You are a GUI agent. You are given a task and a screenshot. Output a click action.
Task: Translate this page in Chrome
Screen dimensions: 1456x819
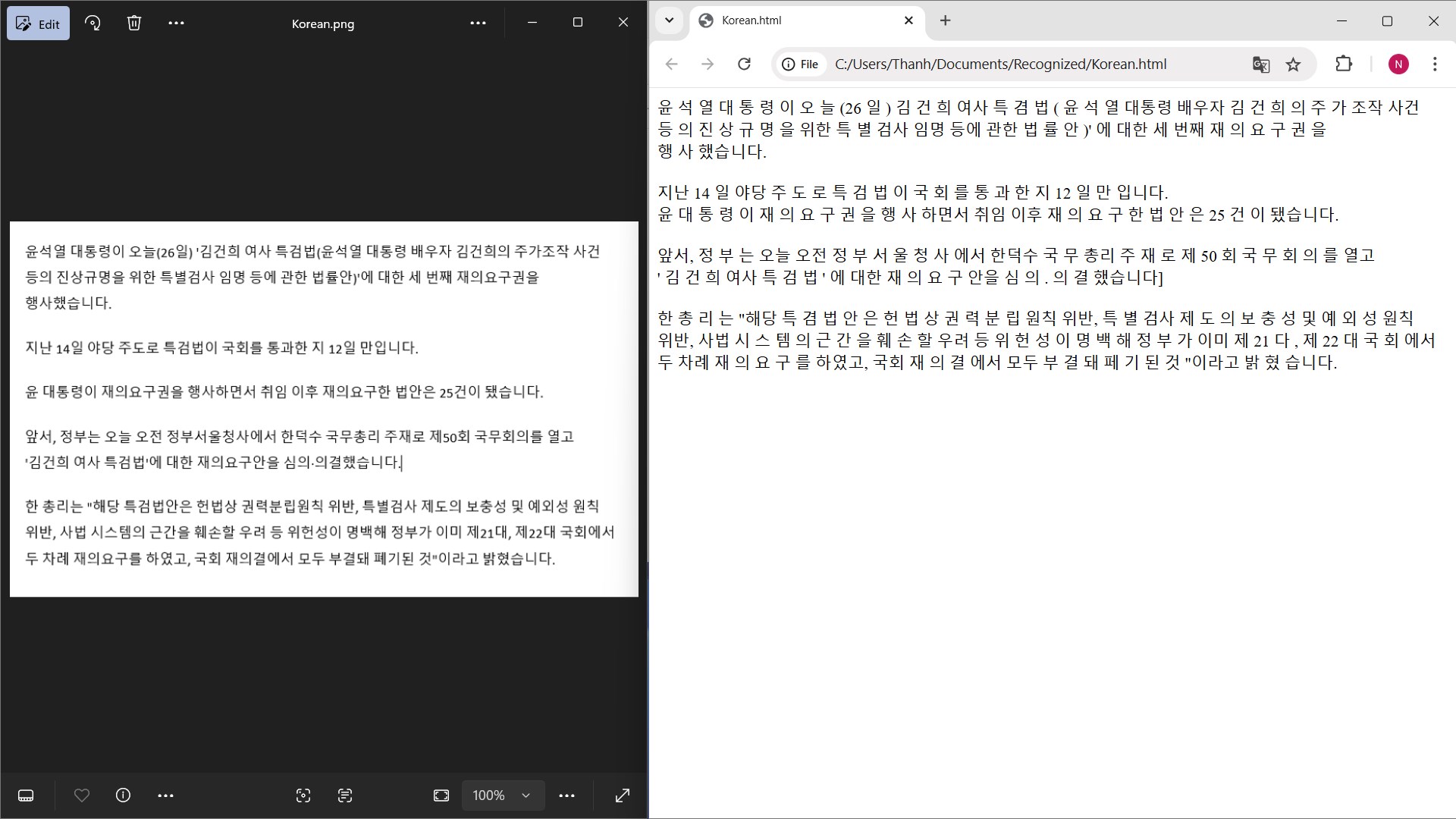1260,64
